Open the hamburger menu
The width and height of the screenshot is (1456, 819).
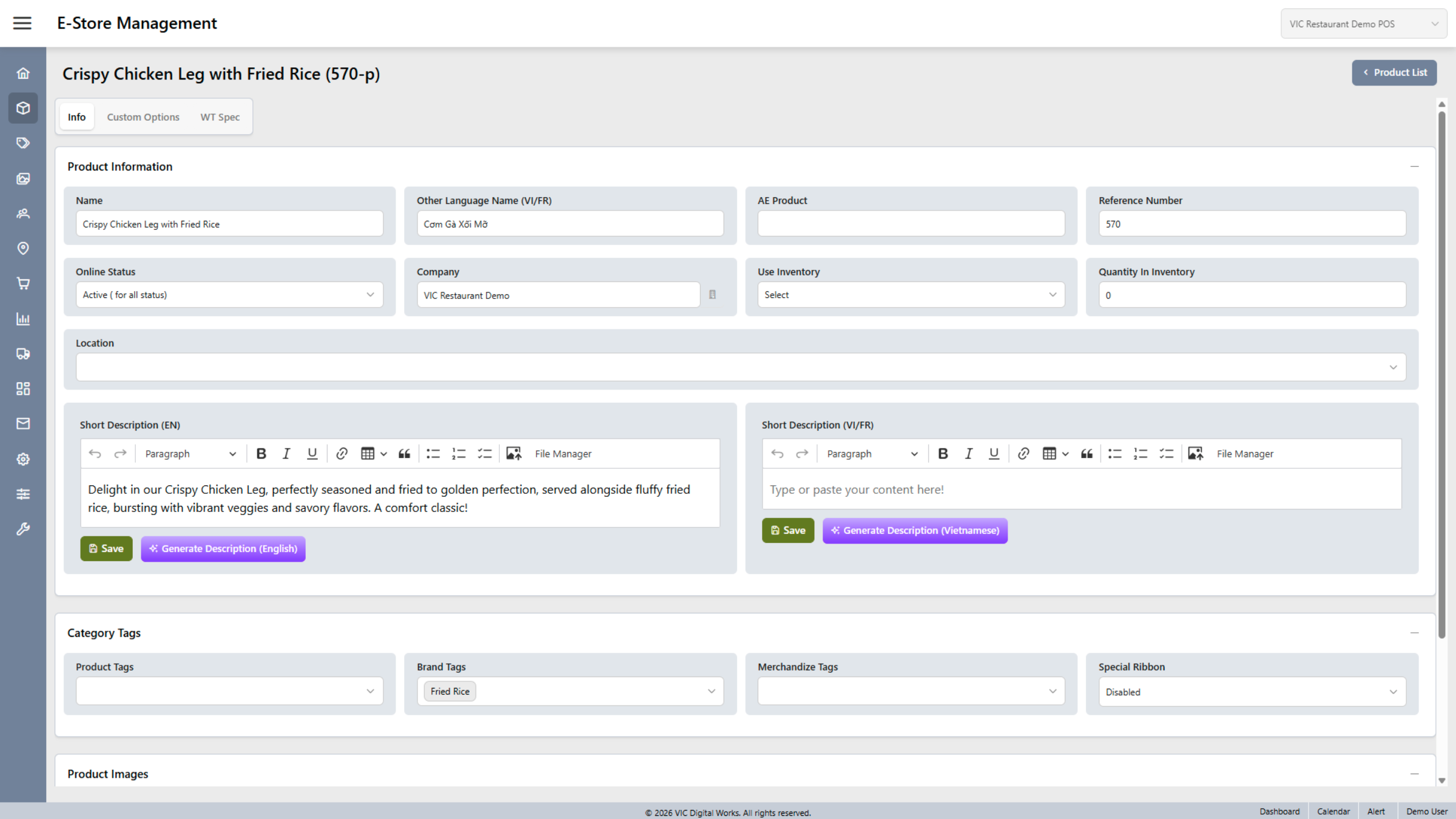pyautogui.click(x=22, y=23)
